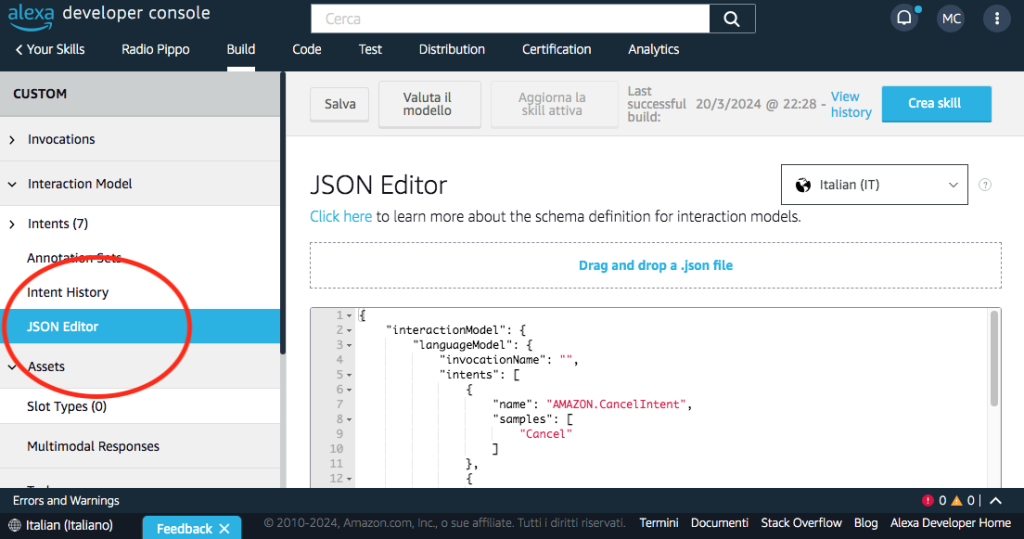The image size is (1024, 539).
Task: Click the JSON editor vertical scrollbar
Action: pyautogui.click(x=994, y=358)
